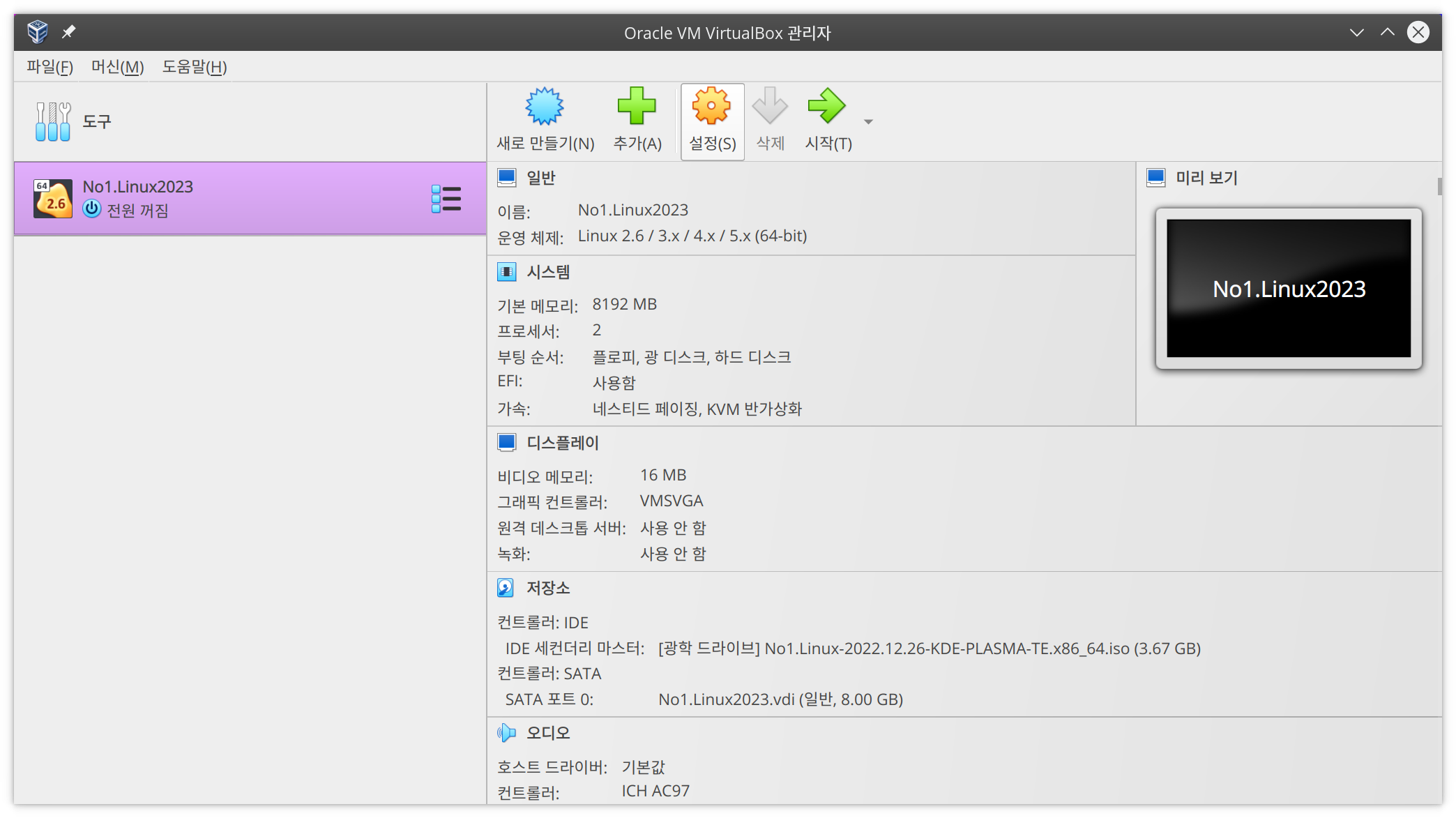The height and width of the screenshot is (818, 1456).
Task: Click the optical drive ISO file entry
Action: [930, 649]
